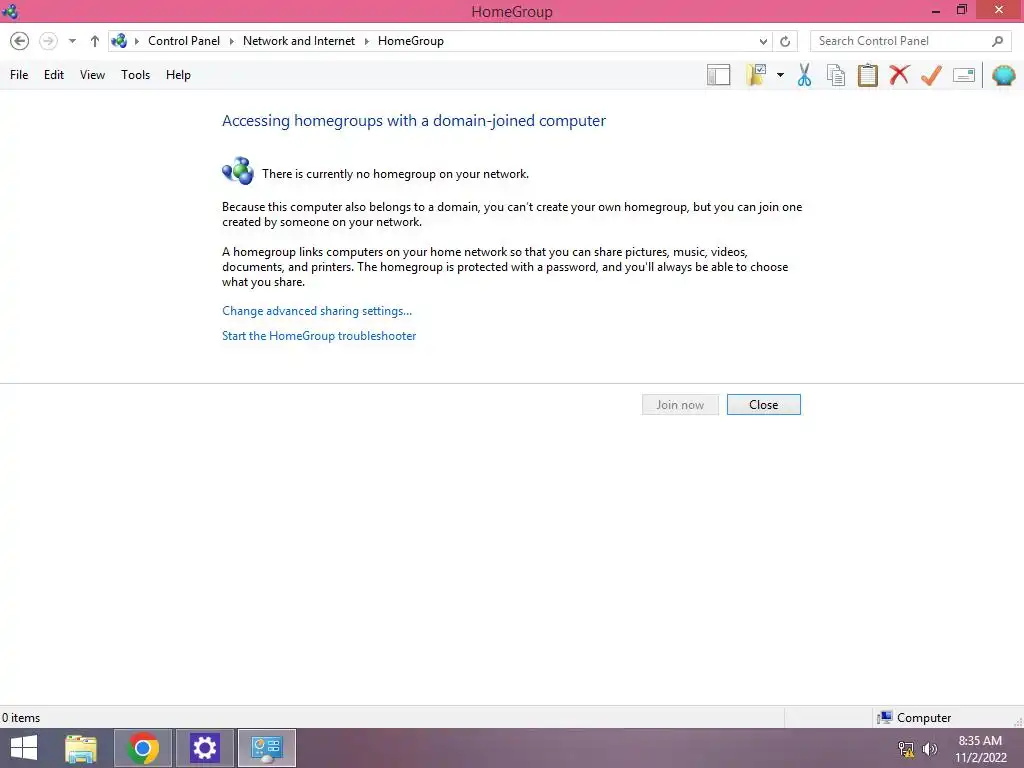1024x768 pixels.
Task: Click the email envelope toolbar icon
Action: tap(964, 75)
